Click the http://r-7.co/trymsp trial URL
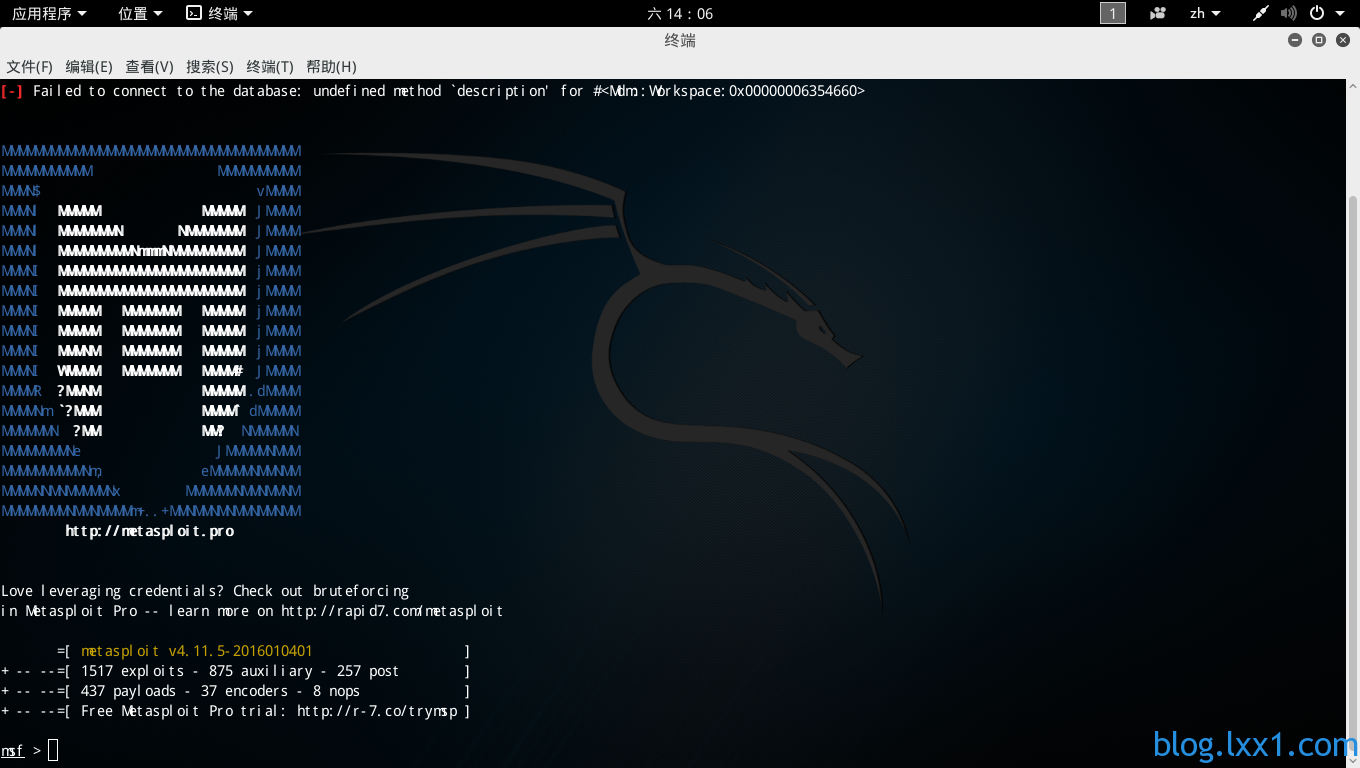Viewport: 1360px width, 768px height. pos(377,711)
